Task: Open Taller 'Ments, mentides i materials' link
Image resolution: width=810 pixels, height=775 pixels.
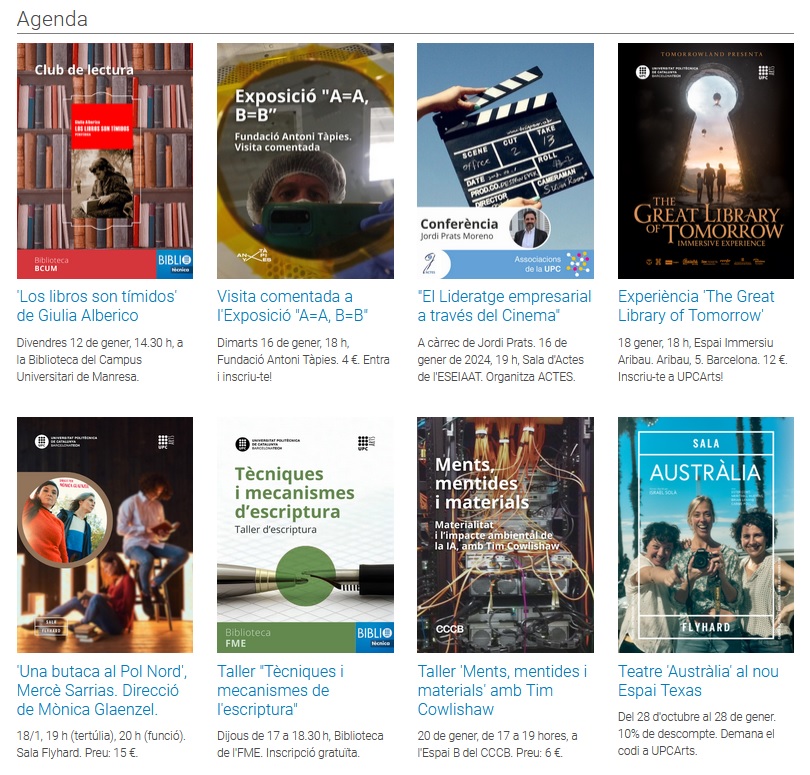Action: point(502,690)
